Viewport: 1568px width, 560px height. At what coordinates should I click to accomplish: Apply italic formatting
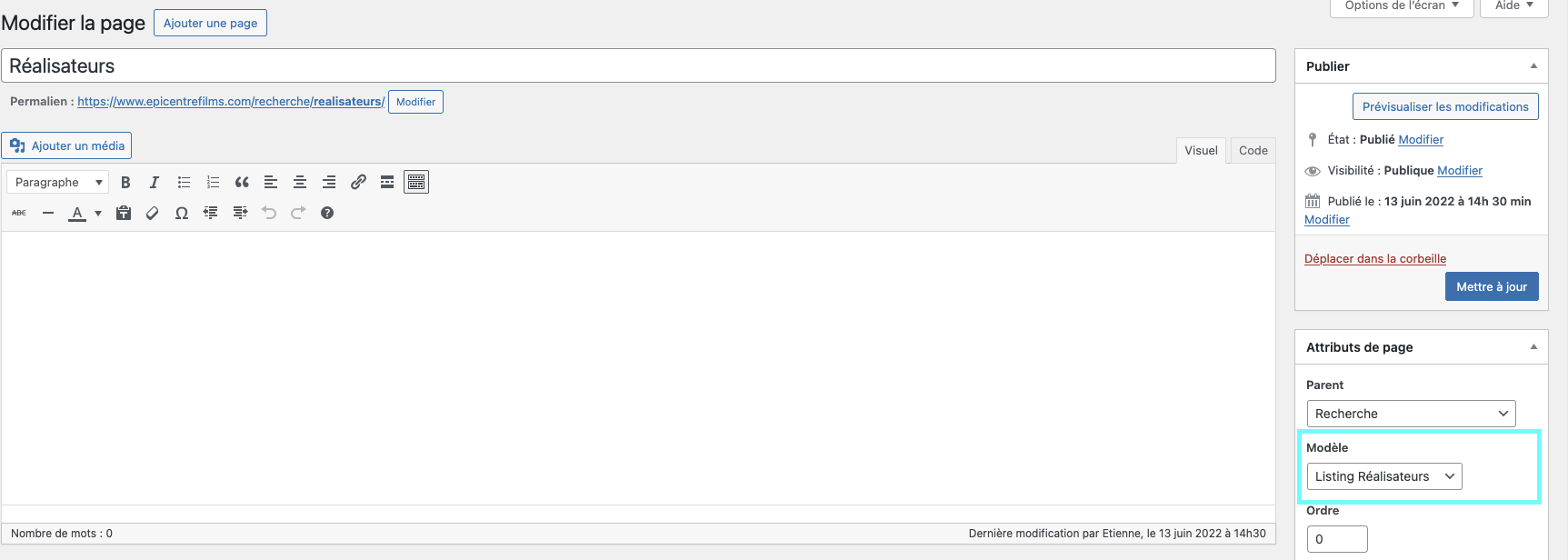click(x=155, y=183)
